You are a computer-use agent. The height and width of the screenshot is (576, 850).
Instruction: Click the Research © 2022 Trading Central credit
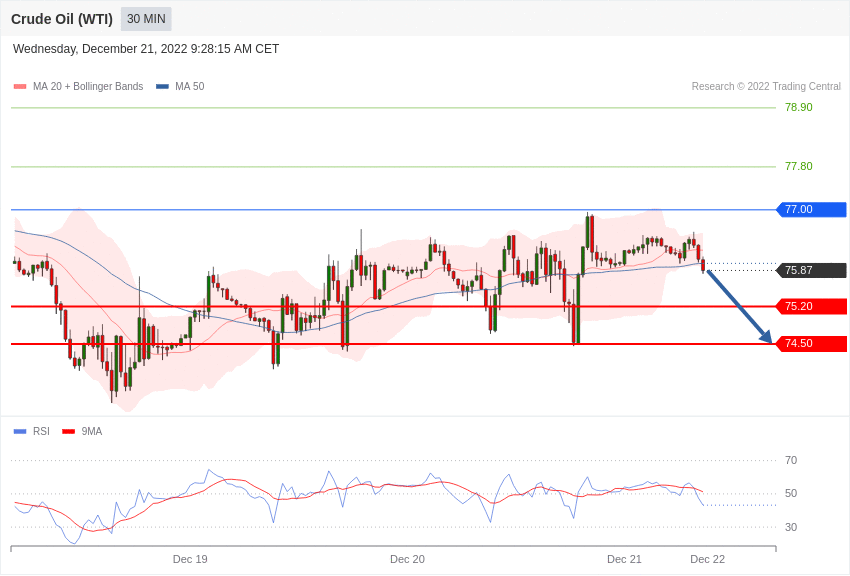[x=766, y=87]
